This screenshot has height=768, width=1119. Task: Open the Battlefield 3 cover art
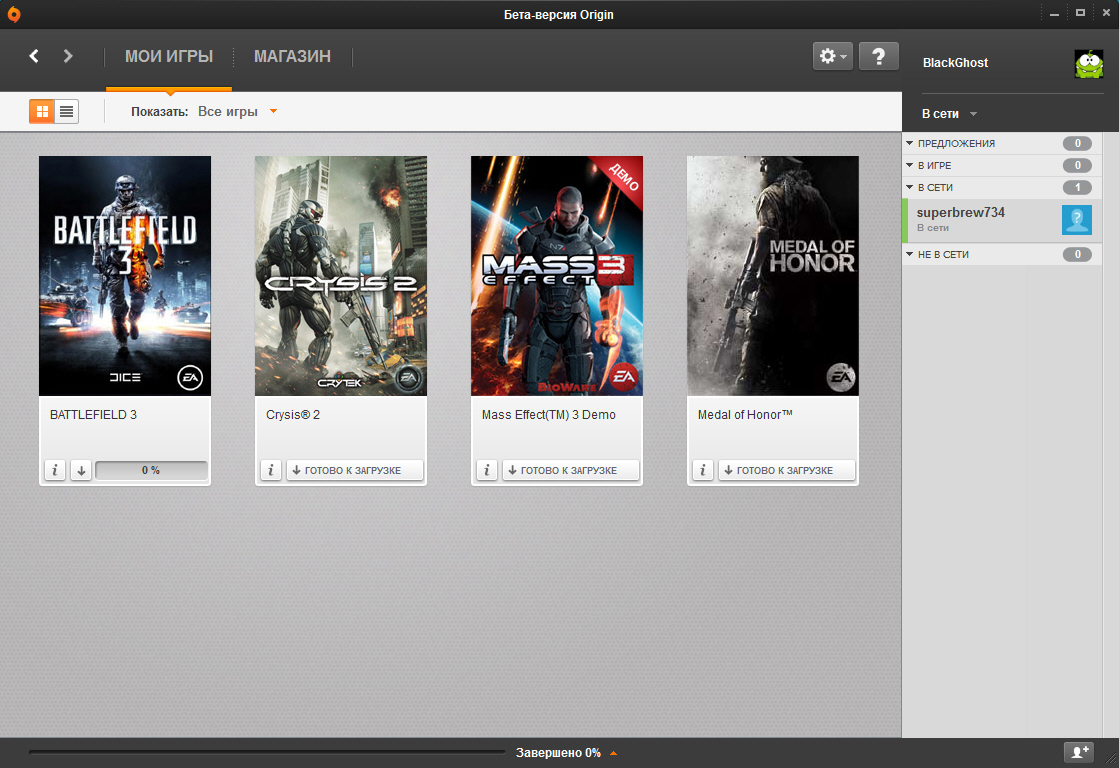pyautogui.click(x=125, y=276)
